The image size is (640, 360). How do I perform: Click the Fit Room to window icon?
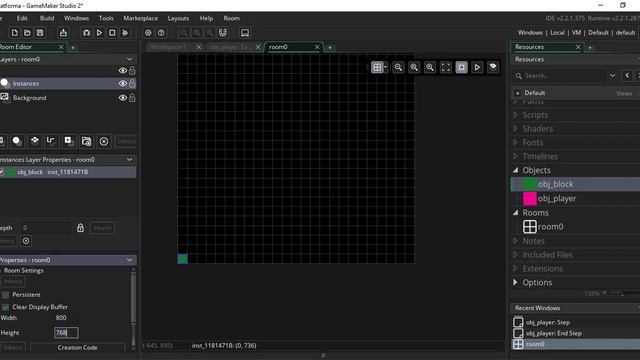click(446, 67)
